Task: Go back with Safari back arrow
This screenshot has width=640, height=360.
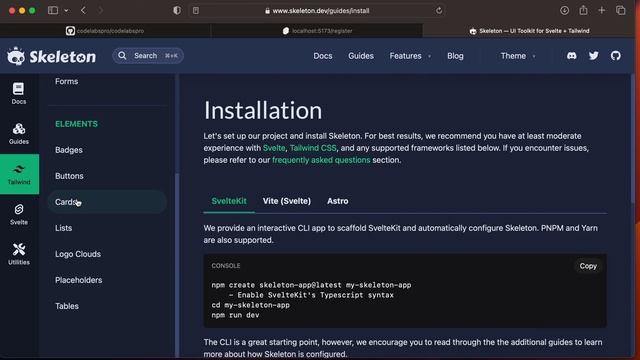Action: click(83, 11)
